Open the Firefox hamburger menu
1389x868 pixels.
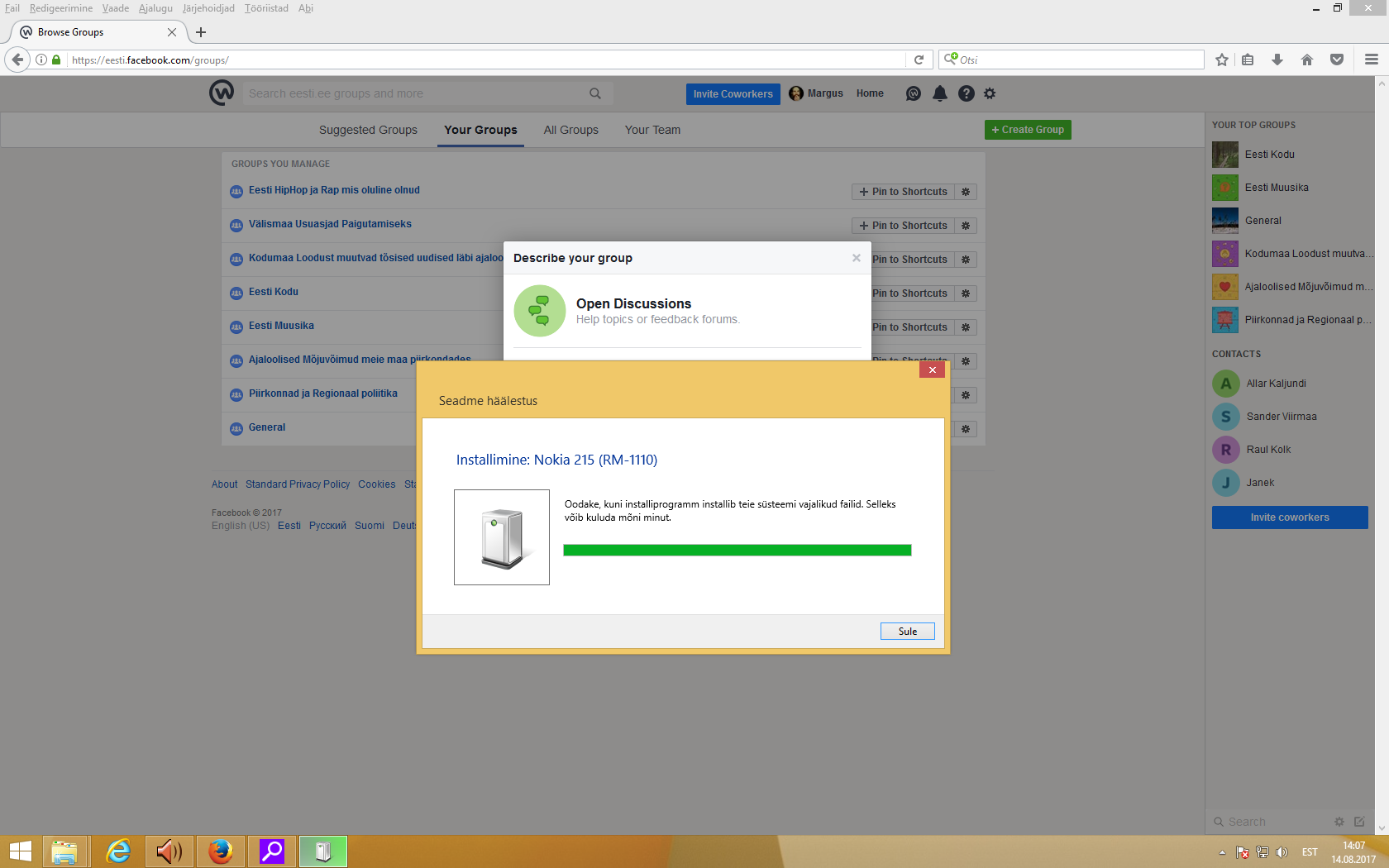click(1372, 60)
